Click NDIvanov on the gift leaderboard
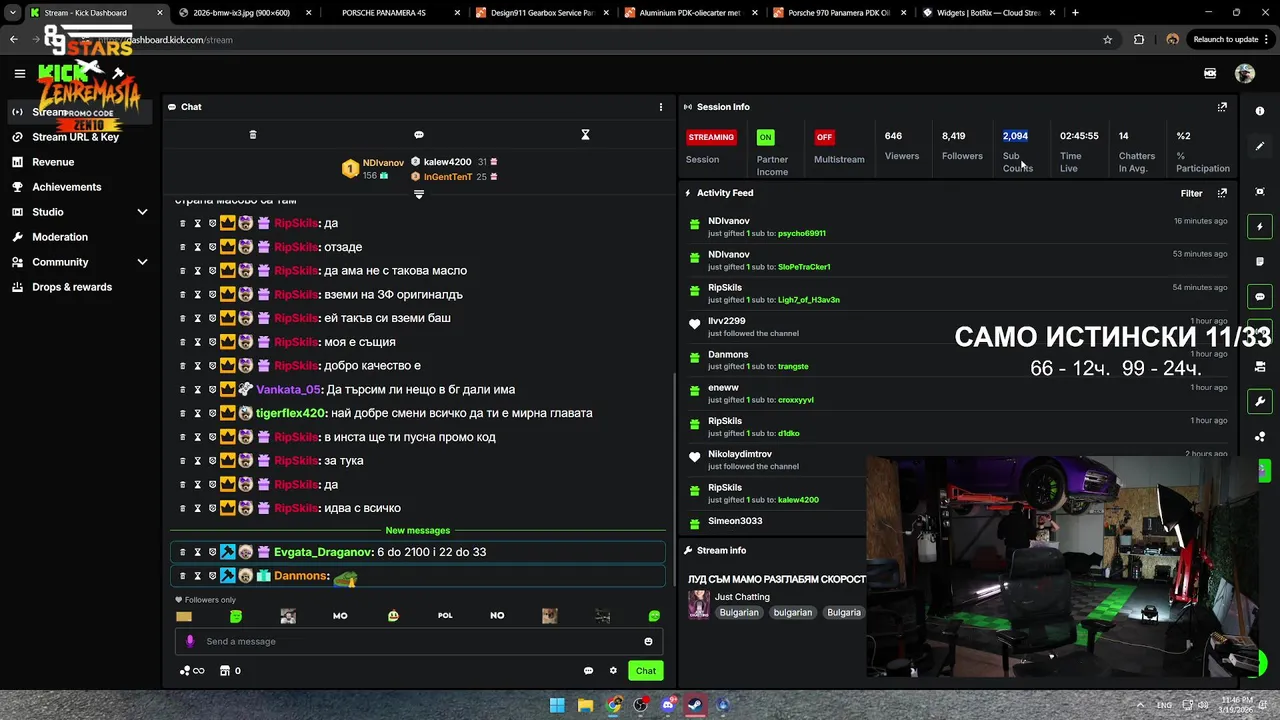The width and height of the screenshot is (1280, 720). (x=383, y=162)
